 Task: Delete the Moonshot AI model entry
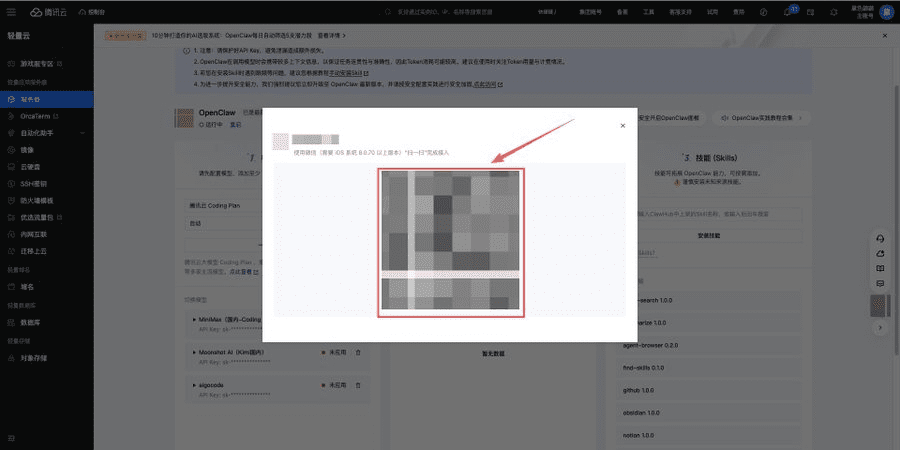click(x=358, y=352)
